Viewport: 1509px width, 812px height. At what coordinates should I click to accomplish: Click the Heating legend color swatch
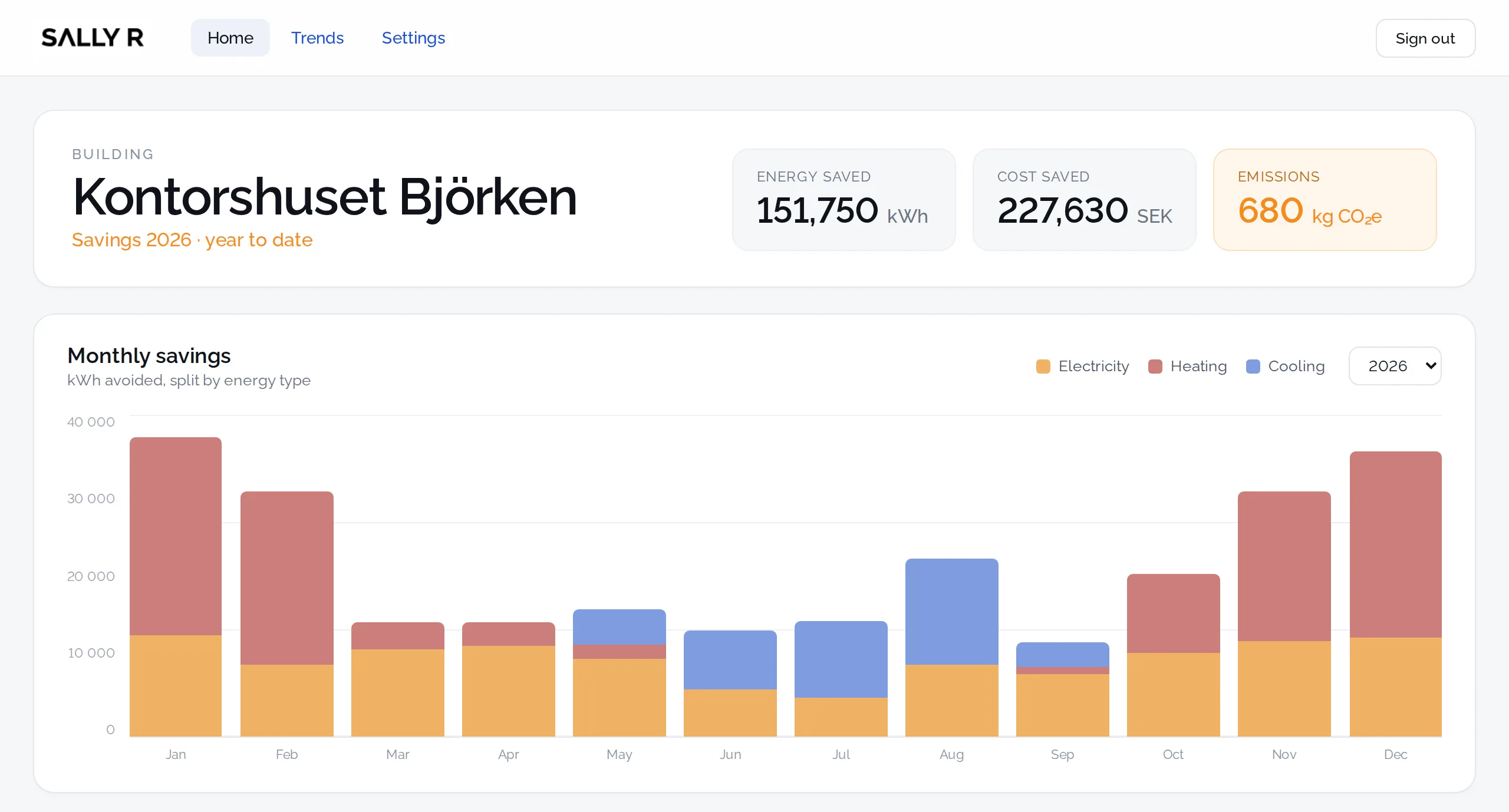pos(1155,367)
